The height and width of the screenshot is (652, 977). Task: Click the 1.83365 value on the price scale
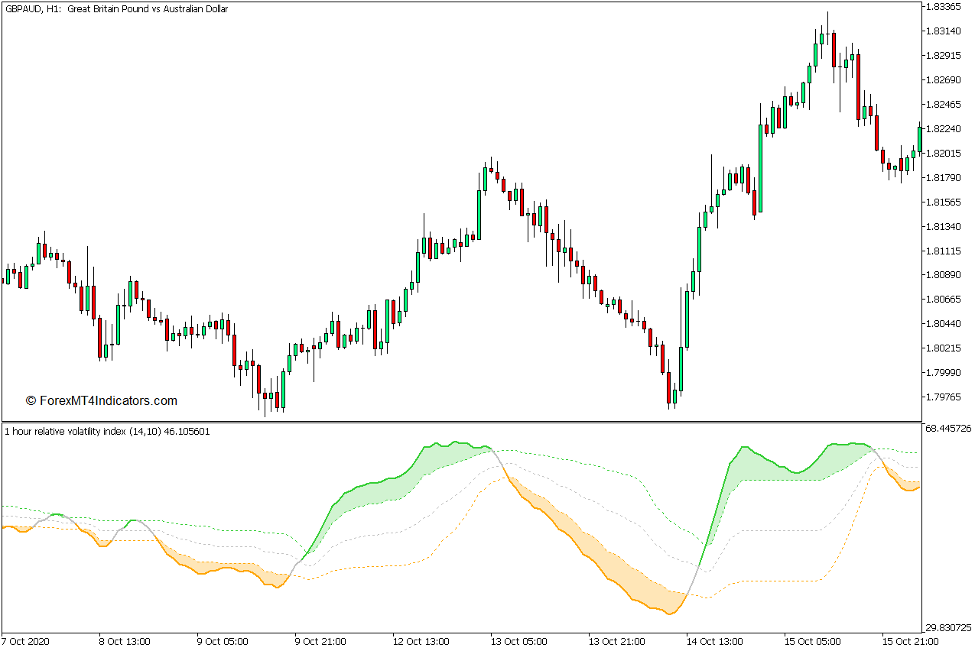click(x=946, y=9)
